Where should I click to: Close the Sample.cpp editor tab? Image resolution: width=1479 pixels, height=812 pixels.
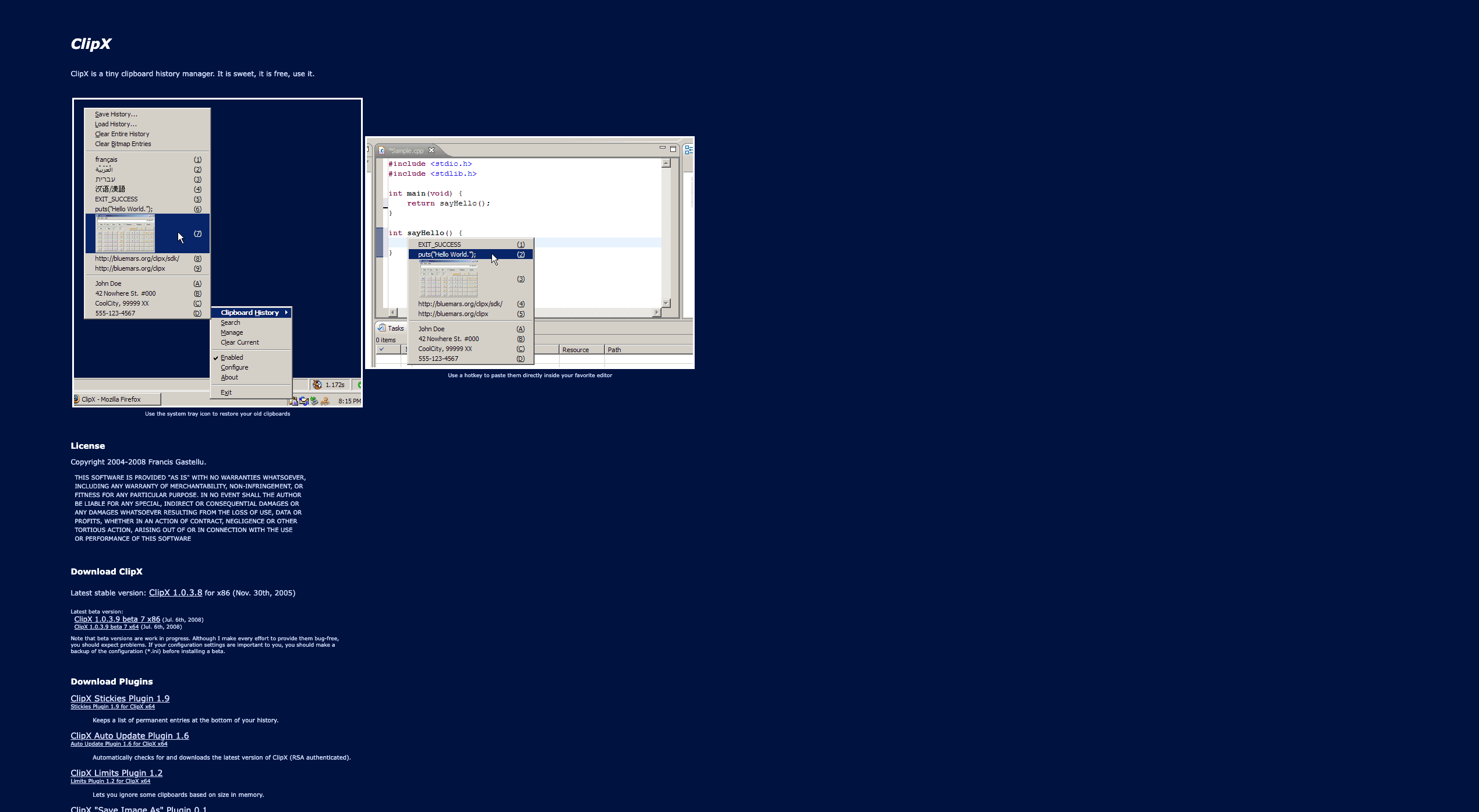pos(431,150)
